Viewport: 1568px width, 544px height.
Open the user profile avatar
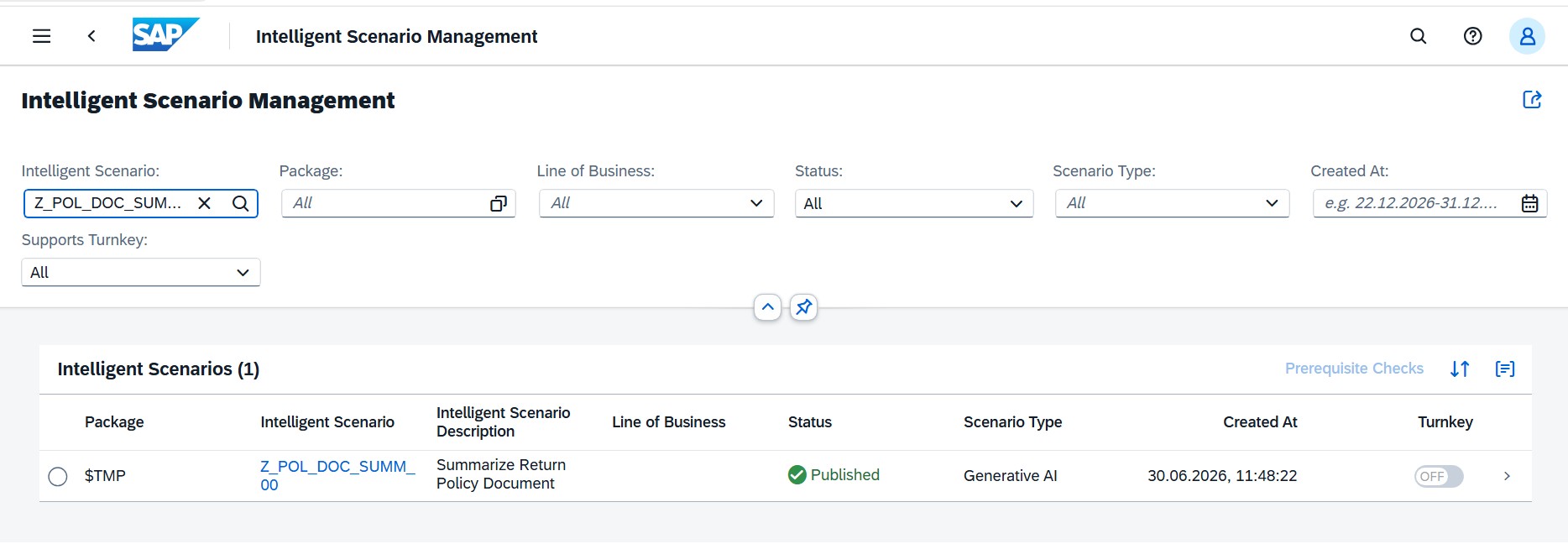[1527, 36]
